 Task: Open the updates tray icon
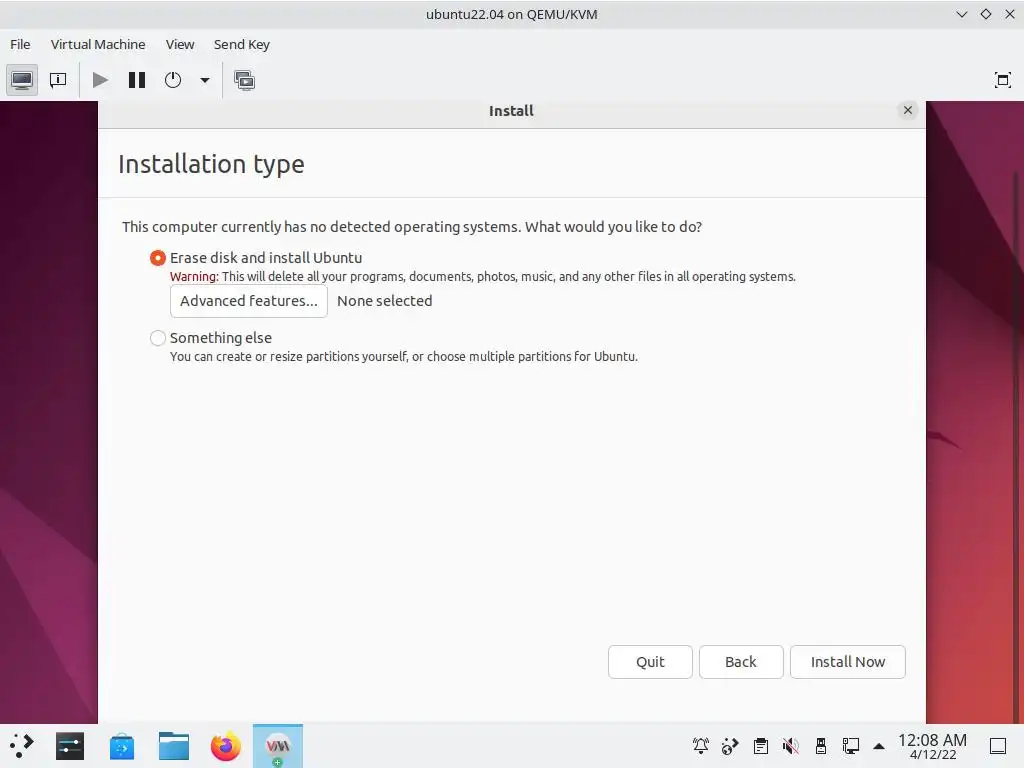click(730, 746)
